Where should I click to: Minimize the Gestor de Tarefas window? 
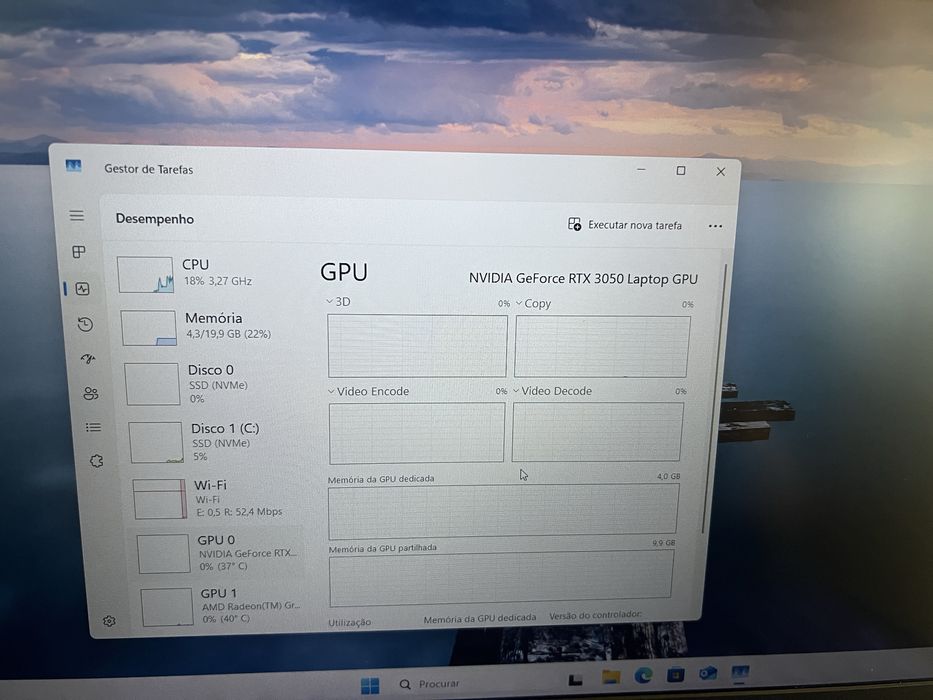641,170
